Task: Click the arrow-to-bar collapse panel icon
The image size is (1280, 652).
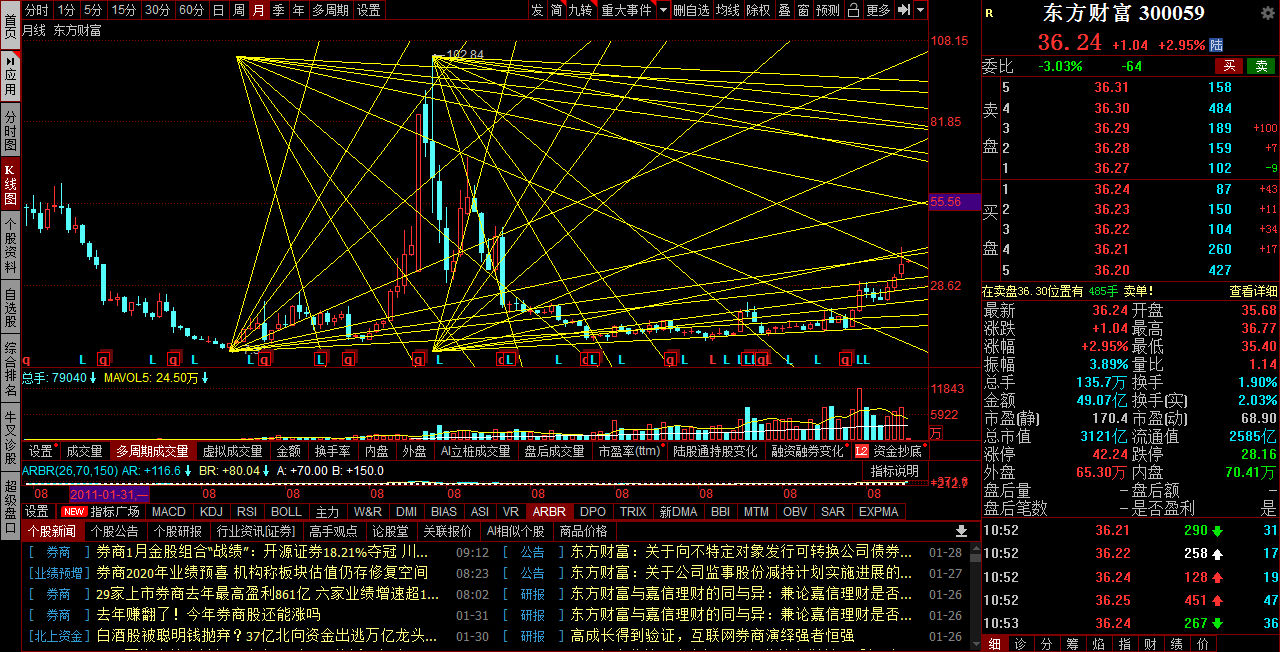Action: click(x=904, y=10)
